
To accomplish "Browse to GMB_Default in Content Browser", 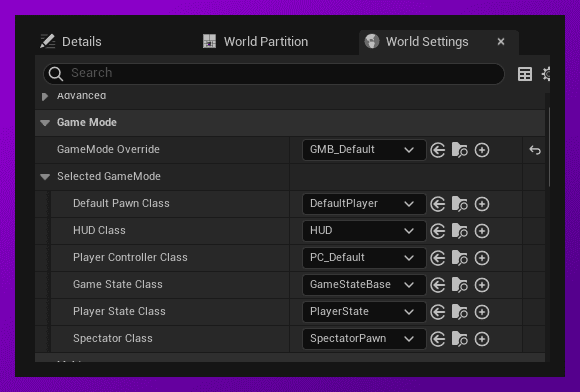I will tap(460, 150).
